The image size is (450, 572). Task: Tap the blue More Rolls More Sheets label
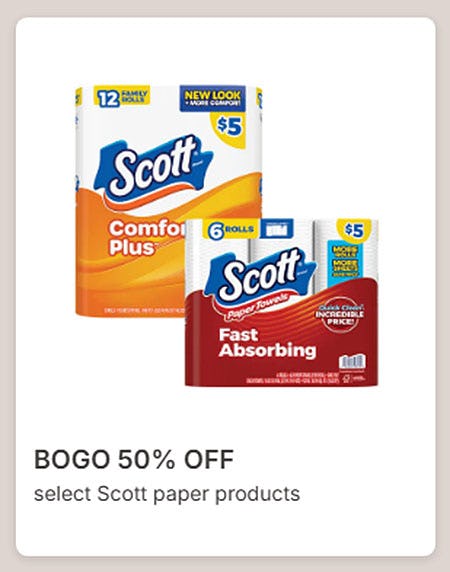(345, 260)
